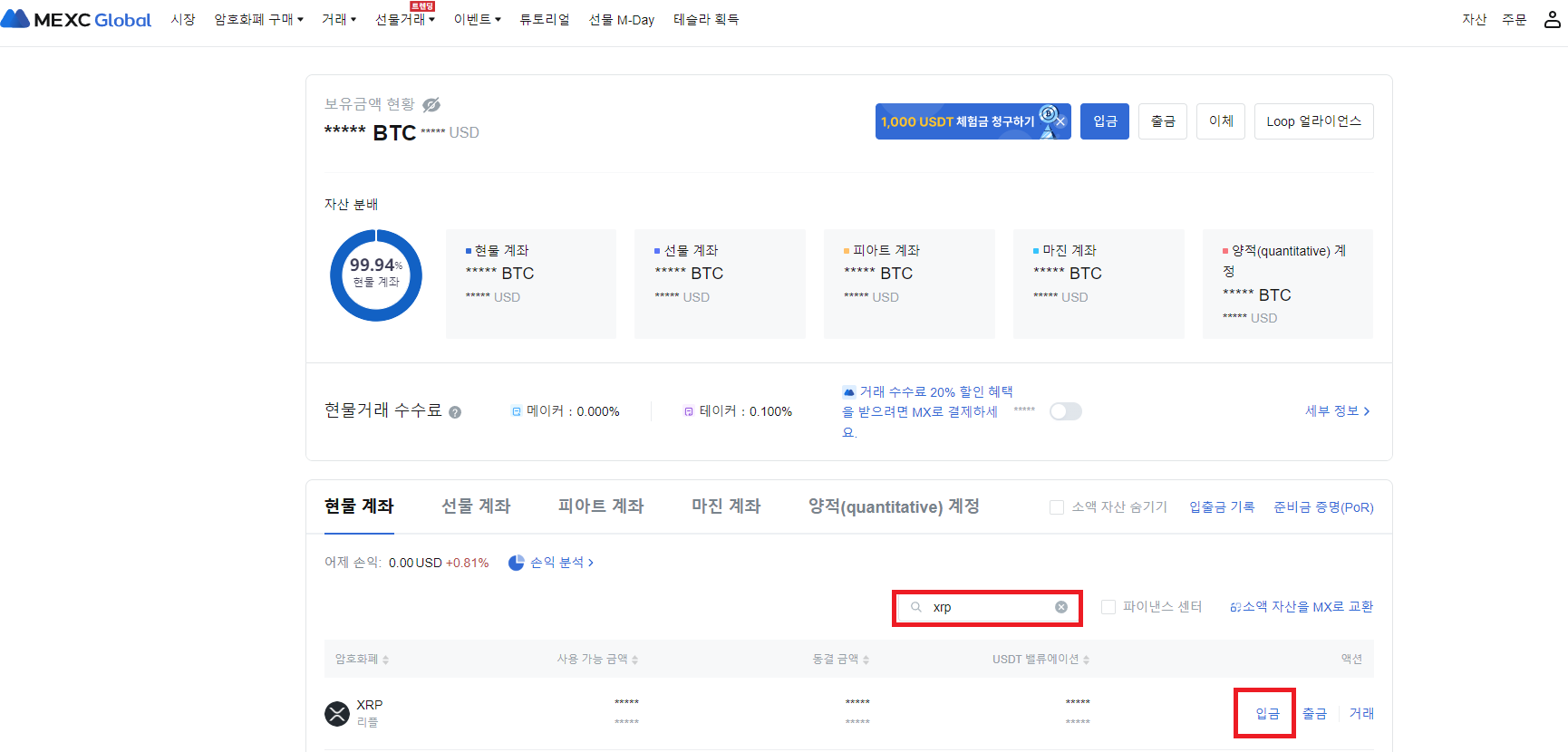
Task: Click the 이체 transfer button
Action: tap(1221, 121)
